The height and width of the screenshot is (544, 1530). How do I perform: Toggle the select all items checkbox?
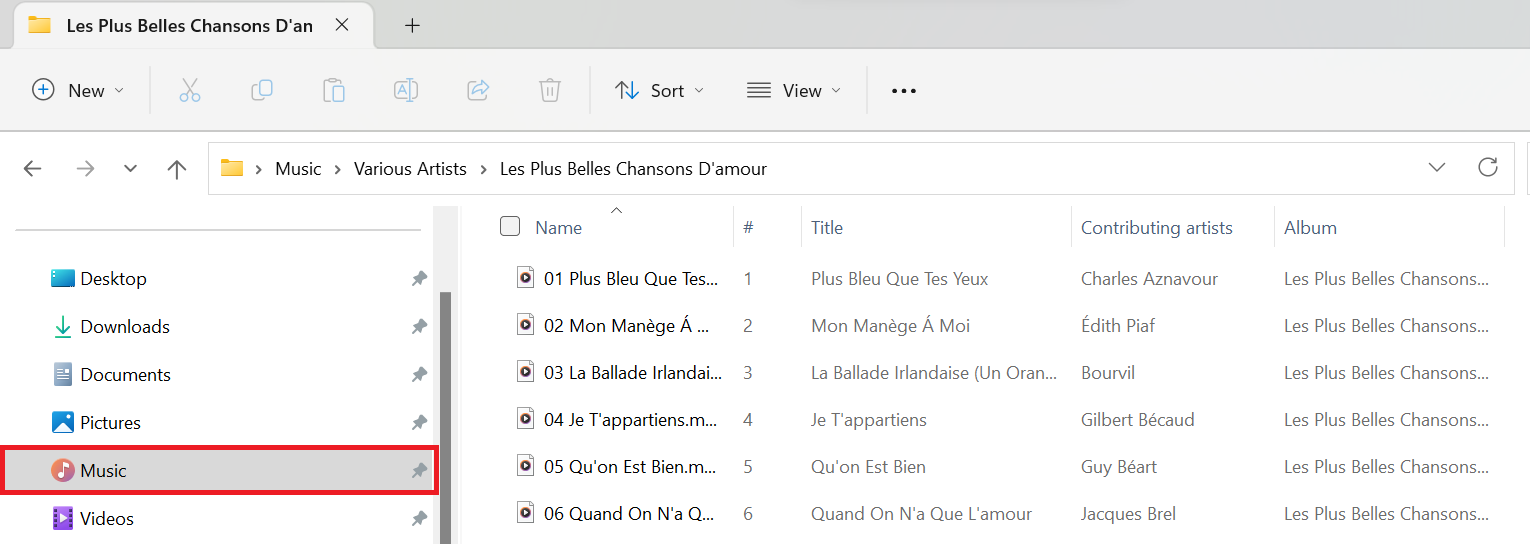pos(510,227)
